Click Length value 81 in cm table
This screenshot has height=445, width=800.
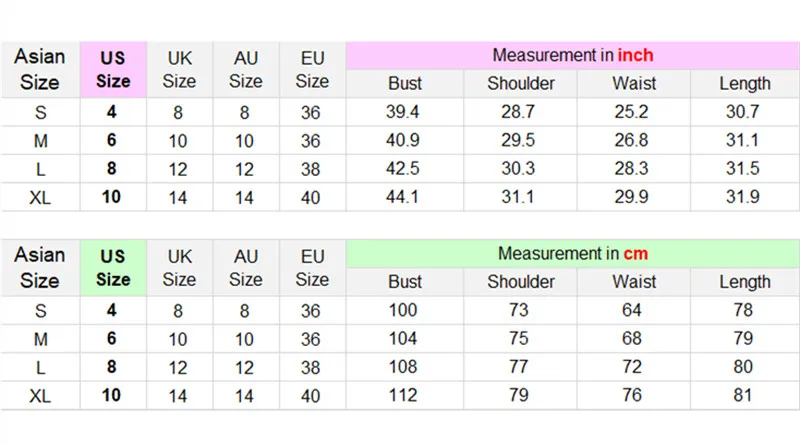[743, 395]
